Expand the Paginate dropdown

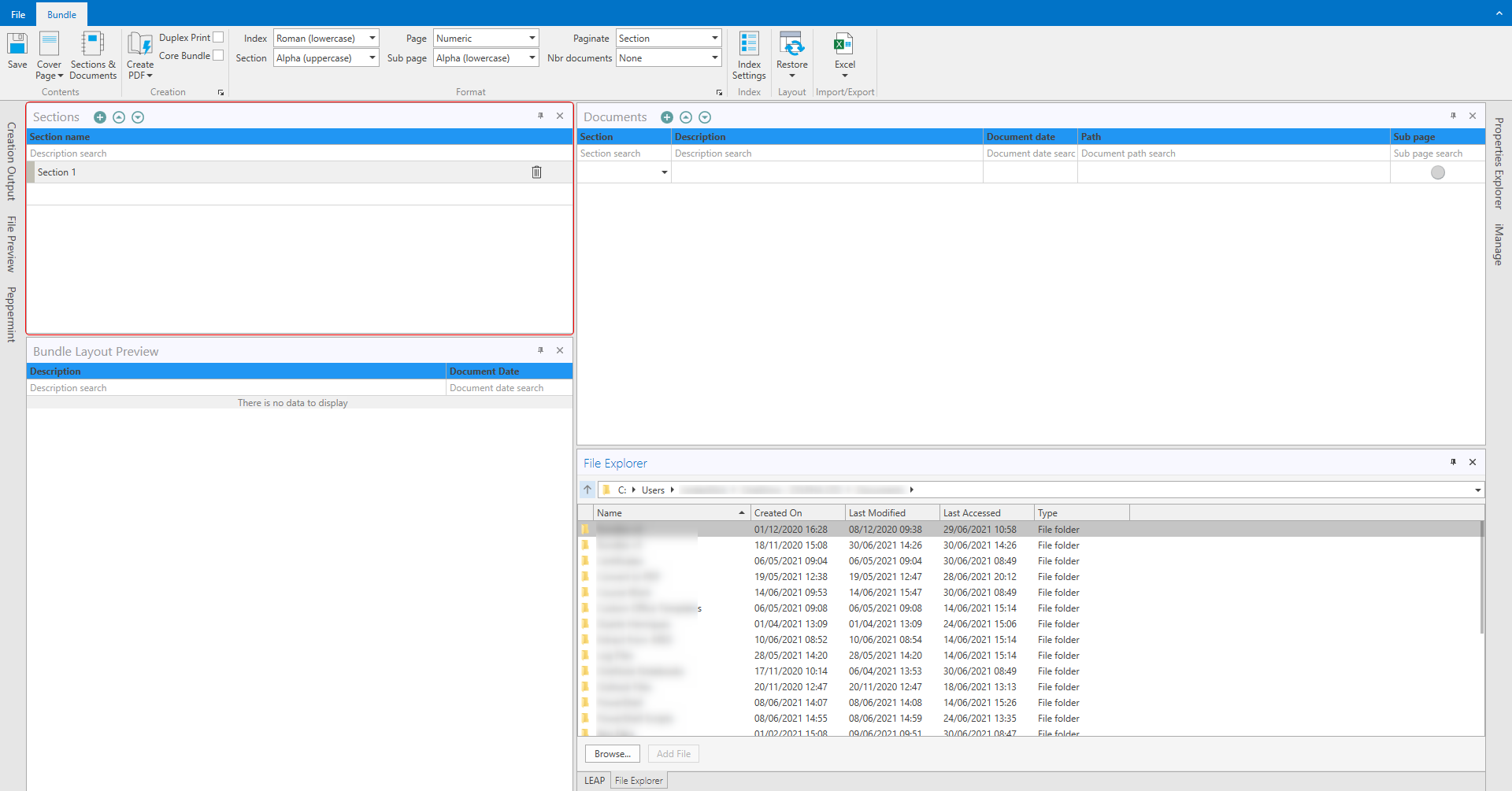pyautogui.click(x=714, y=39)
